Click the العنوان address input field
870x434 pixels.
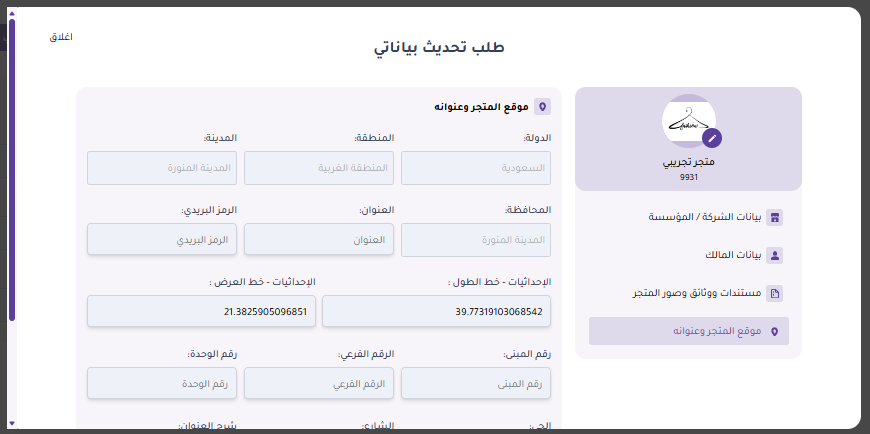click(x=319, y=240)
